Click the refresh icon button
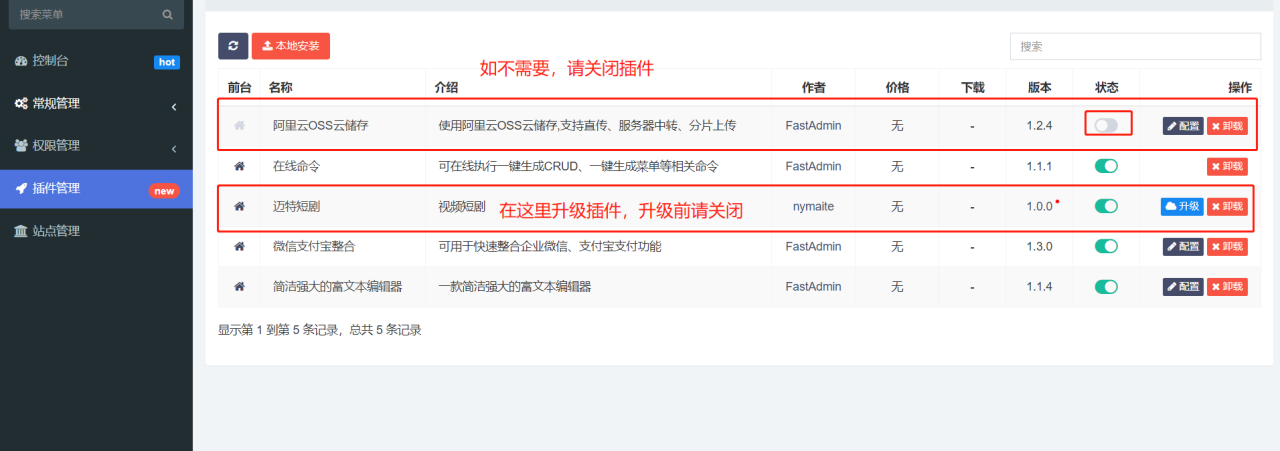 point(233,46)
